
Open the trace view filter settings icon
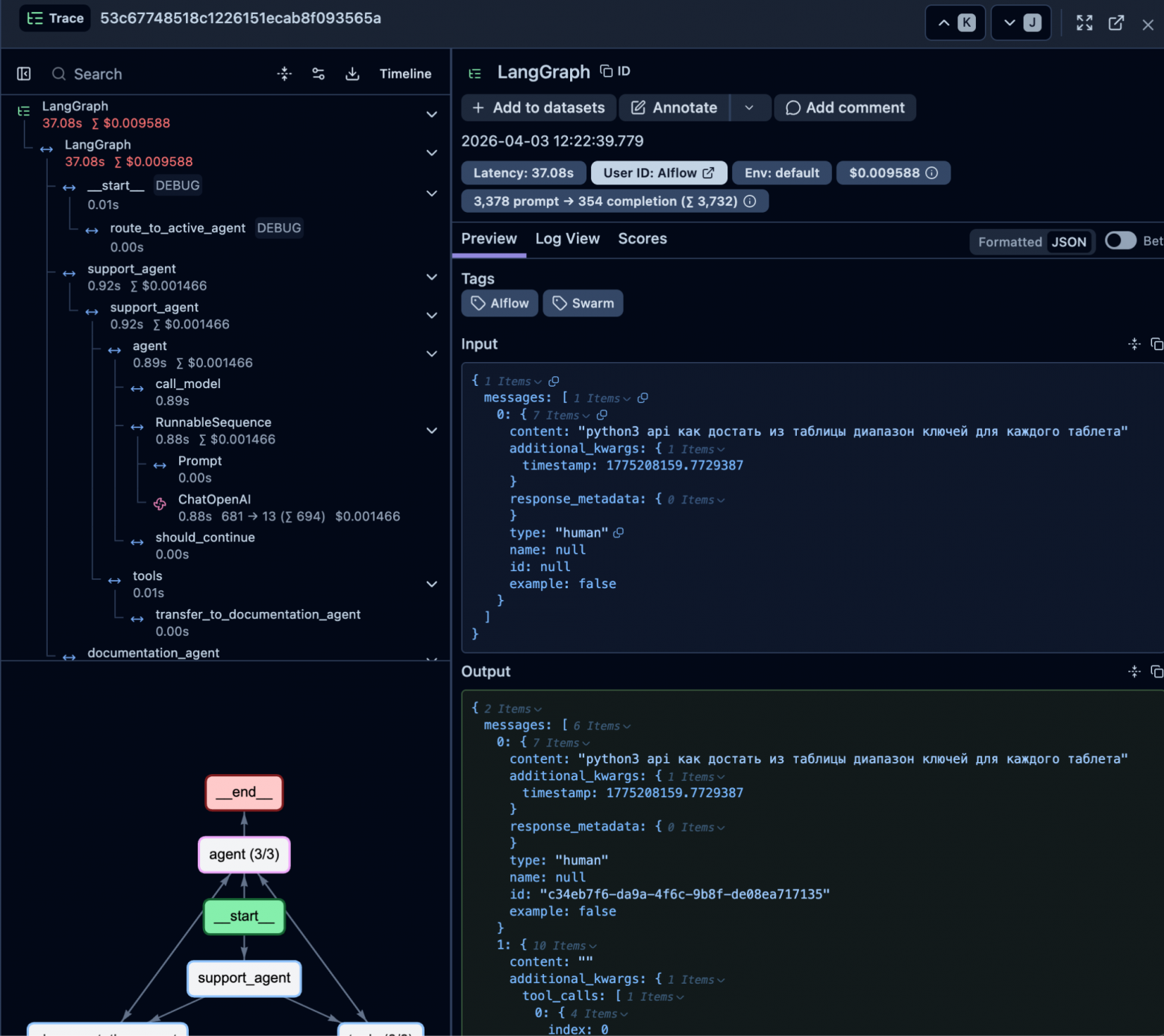(x=319, y=74)
